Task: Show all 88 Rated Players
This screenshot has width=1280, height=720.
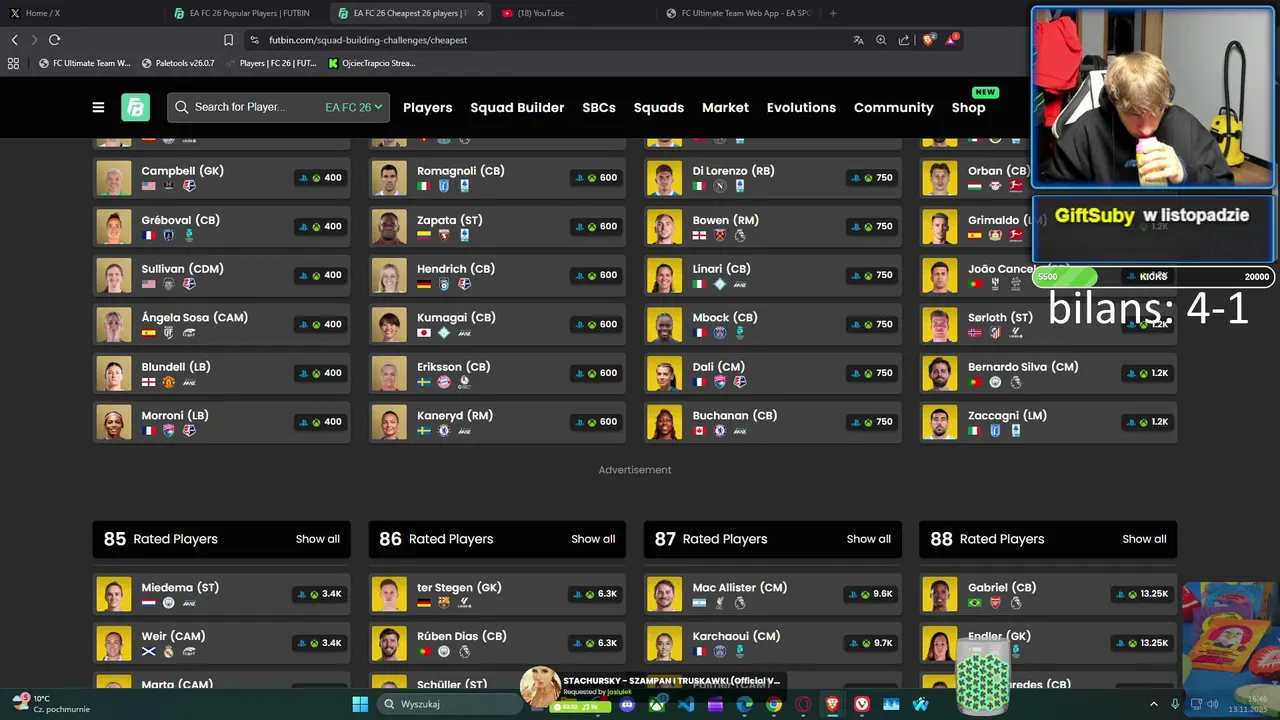Action: (x=1144, y=539)
